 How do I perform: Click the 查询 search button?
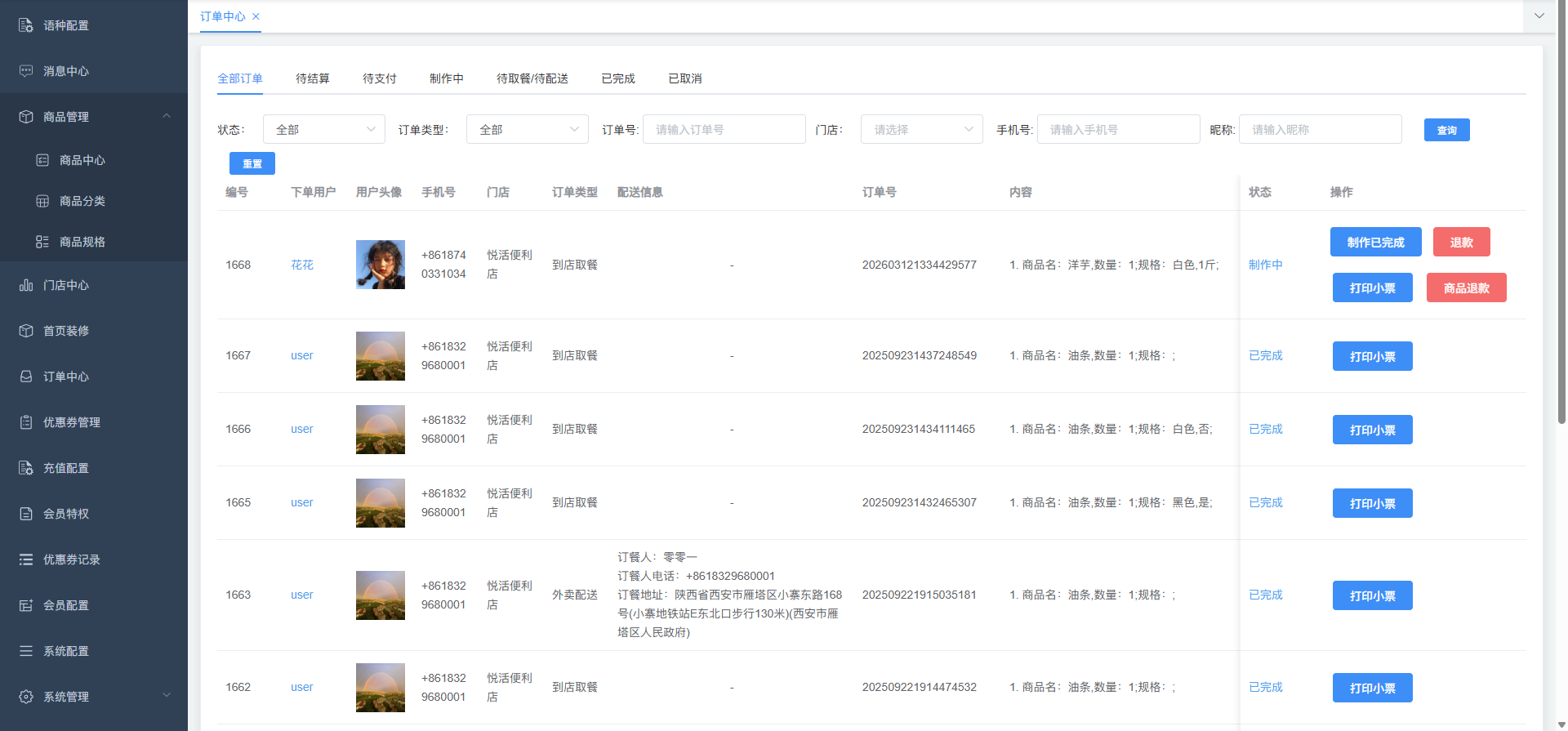(x=1446, y=130)
